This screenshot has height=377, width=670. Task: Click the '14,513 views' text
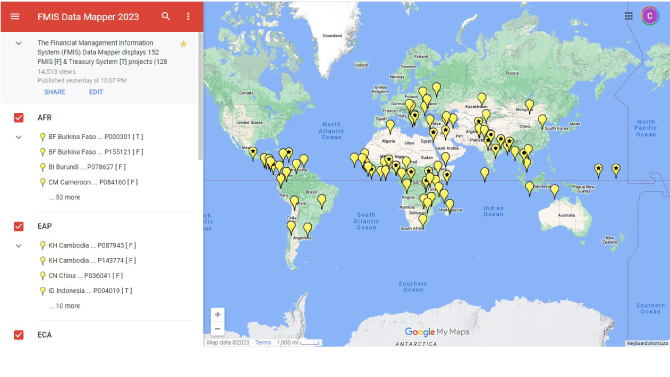pos(56,72)
